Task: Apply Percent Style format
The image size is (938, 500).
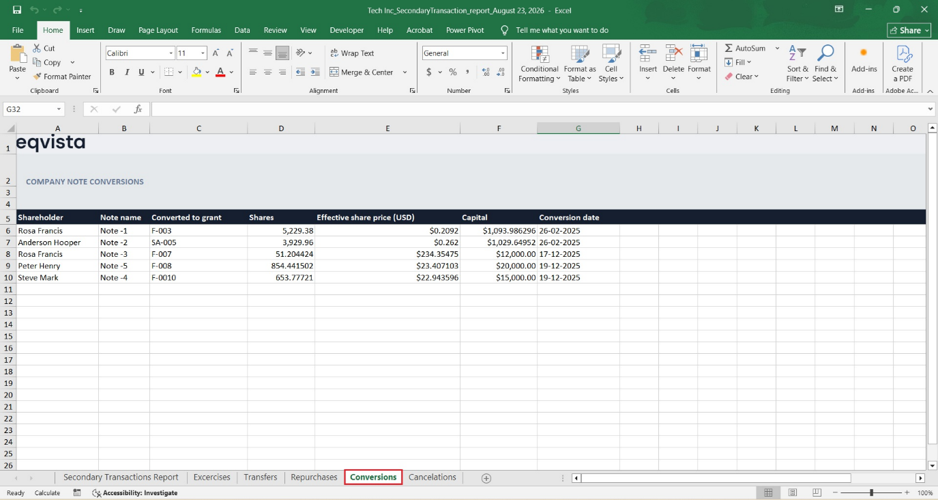Action: (x=453, y=72)
